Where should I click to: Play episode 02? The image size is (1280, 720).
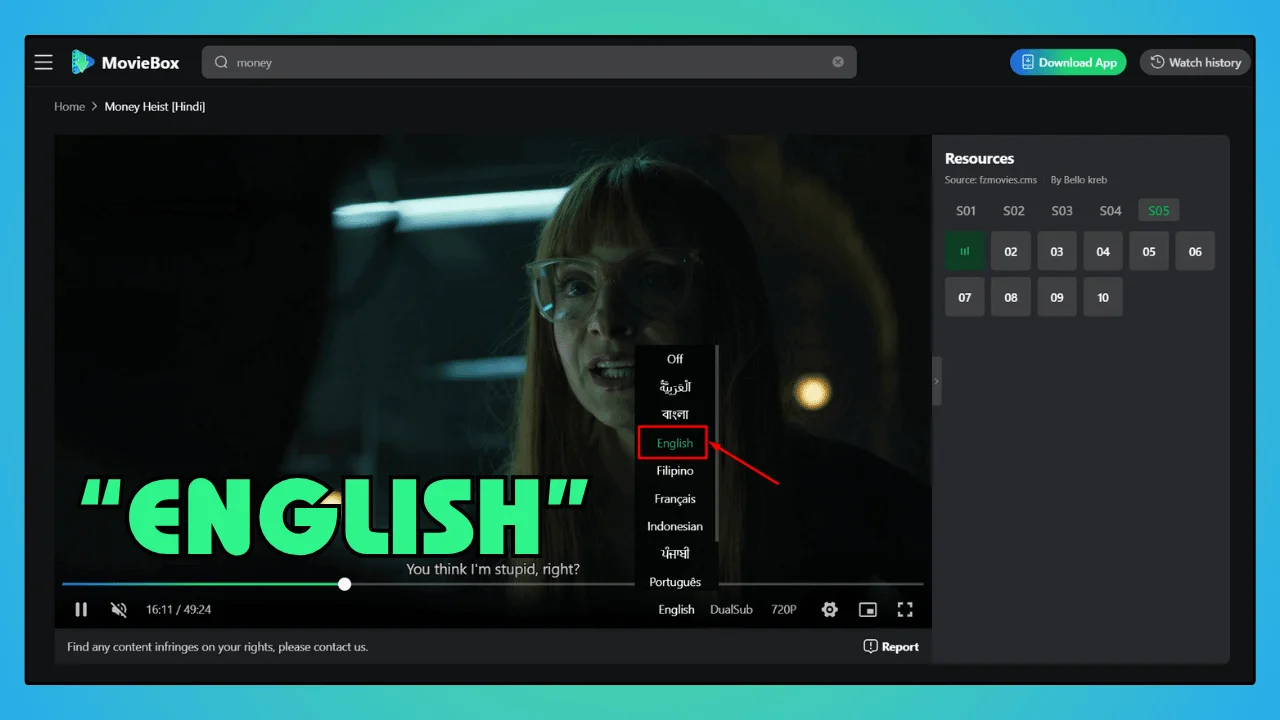pos(1011,251)
